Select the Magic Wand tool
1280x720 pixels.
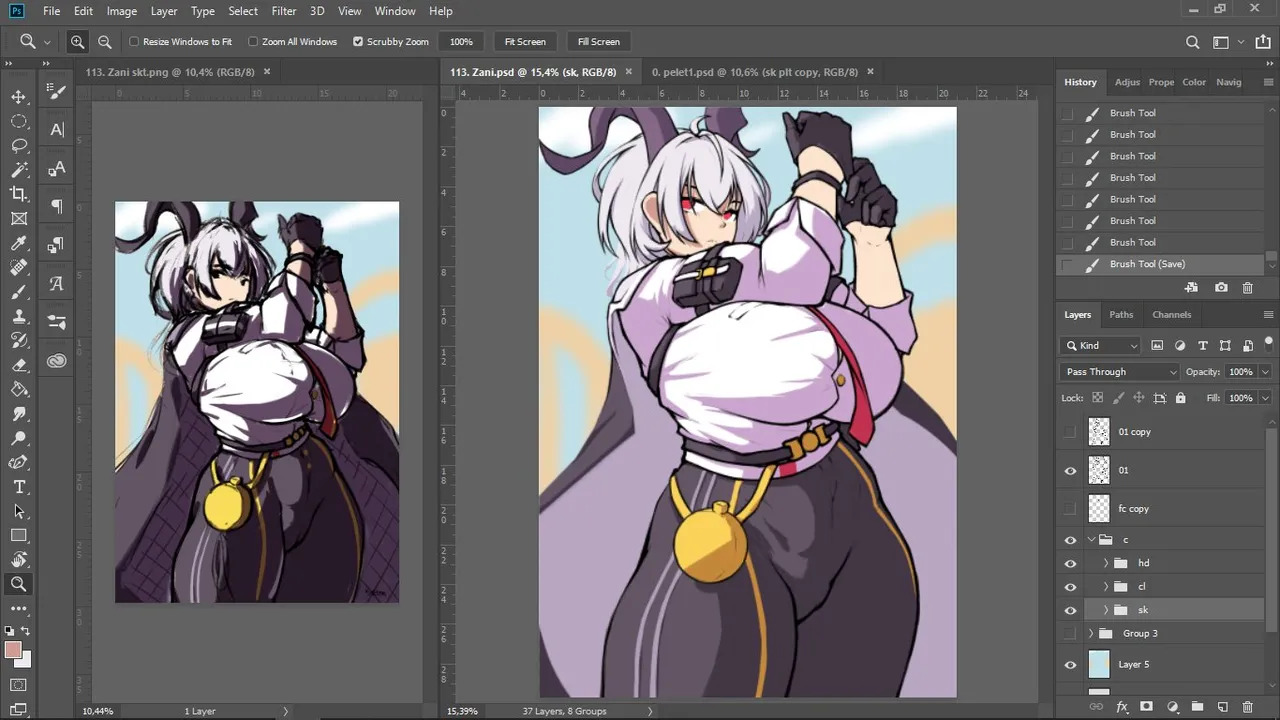pyautogui.click(x=18, y=170)
